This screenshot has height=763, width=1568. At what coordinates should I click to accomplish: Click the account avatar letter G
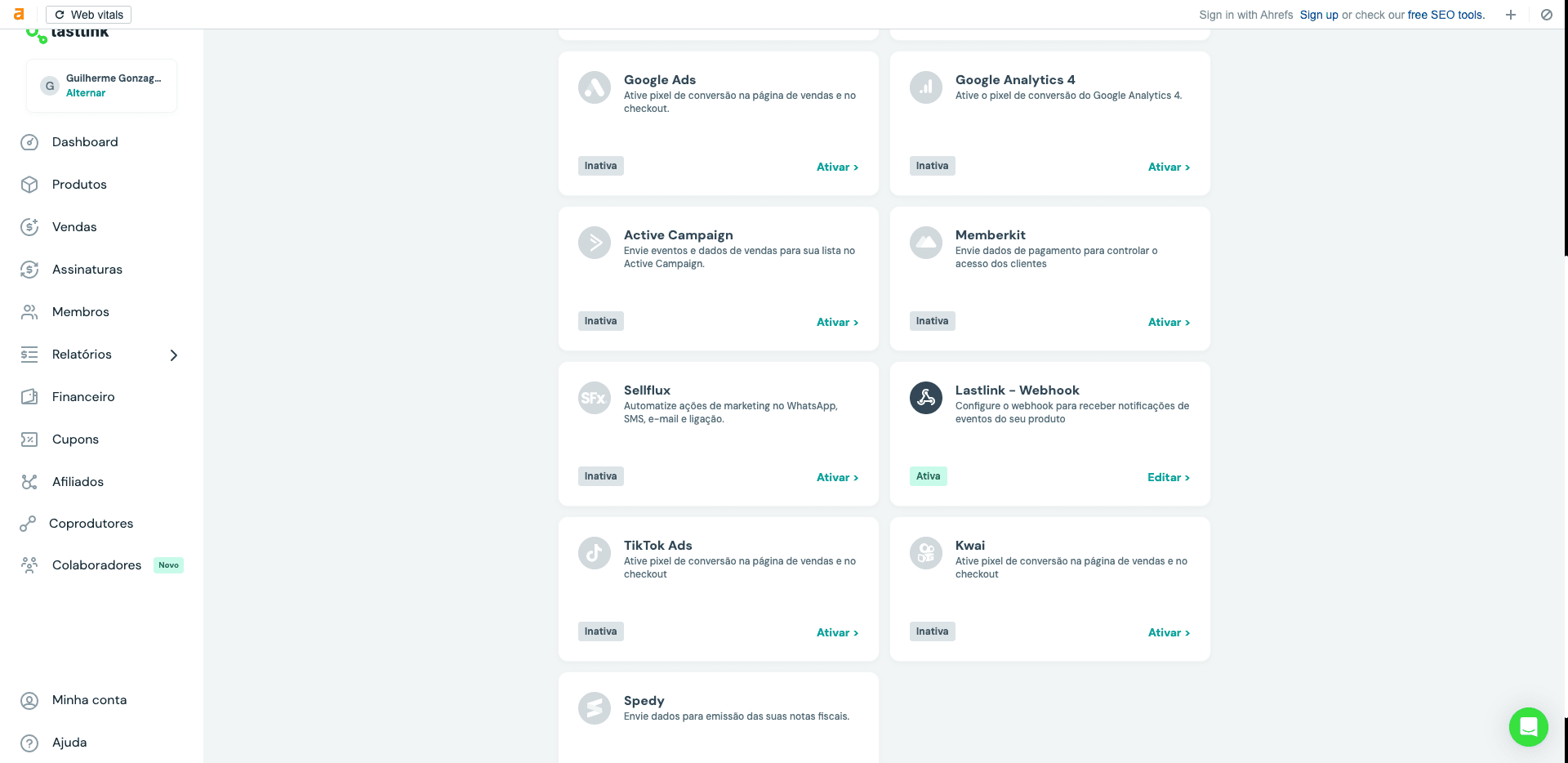pos(50,86)
